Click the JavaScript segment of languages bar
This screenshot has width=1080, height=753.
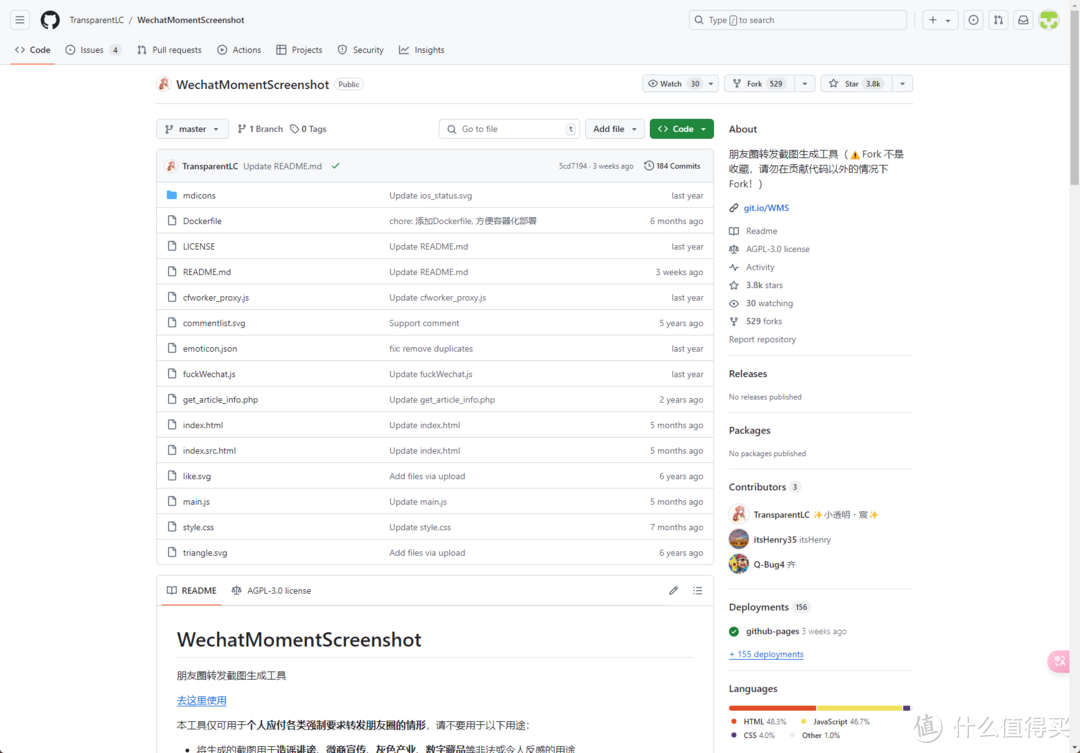[859, 708]
